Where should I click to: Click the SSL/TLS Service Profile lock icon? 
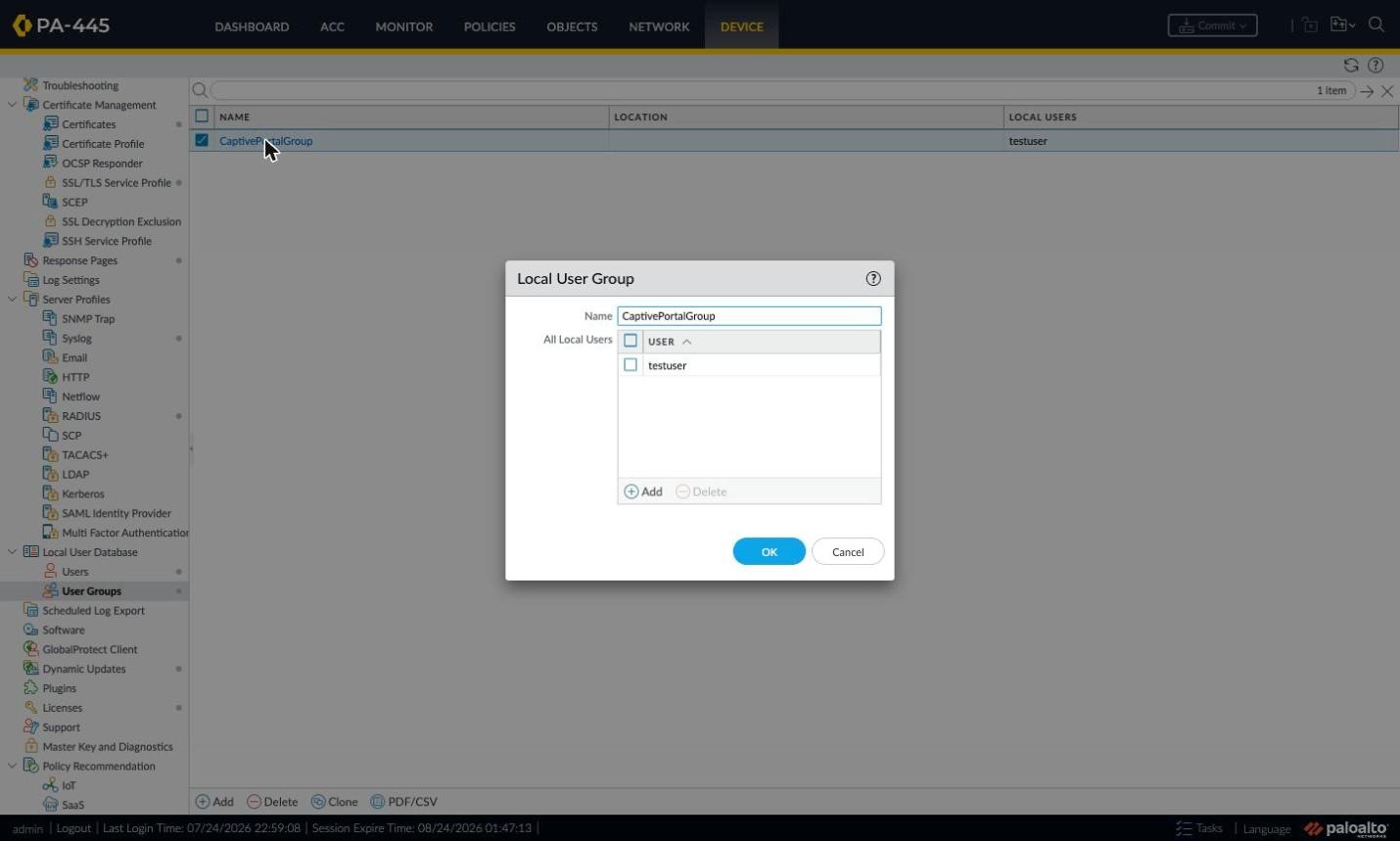pyautogui.click(x=51, y=182)
